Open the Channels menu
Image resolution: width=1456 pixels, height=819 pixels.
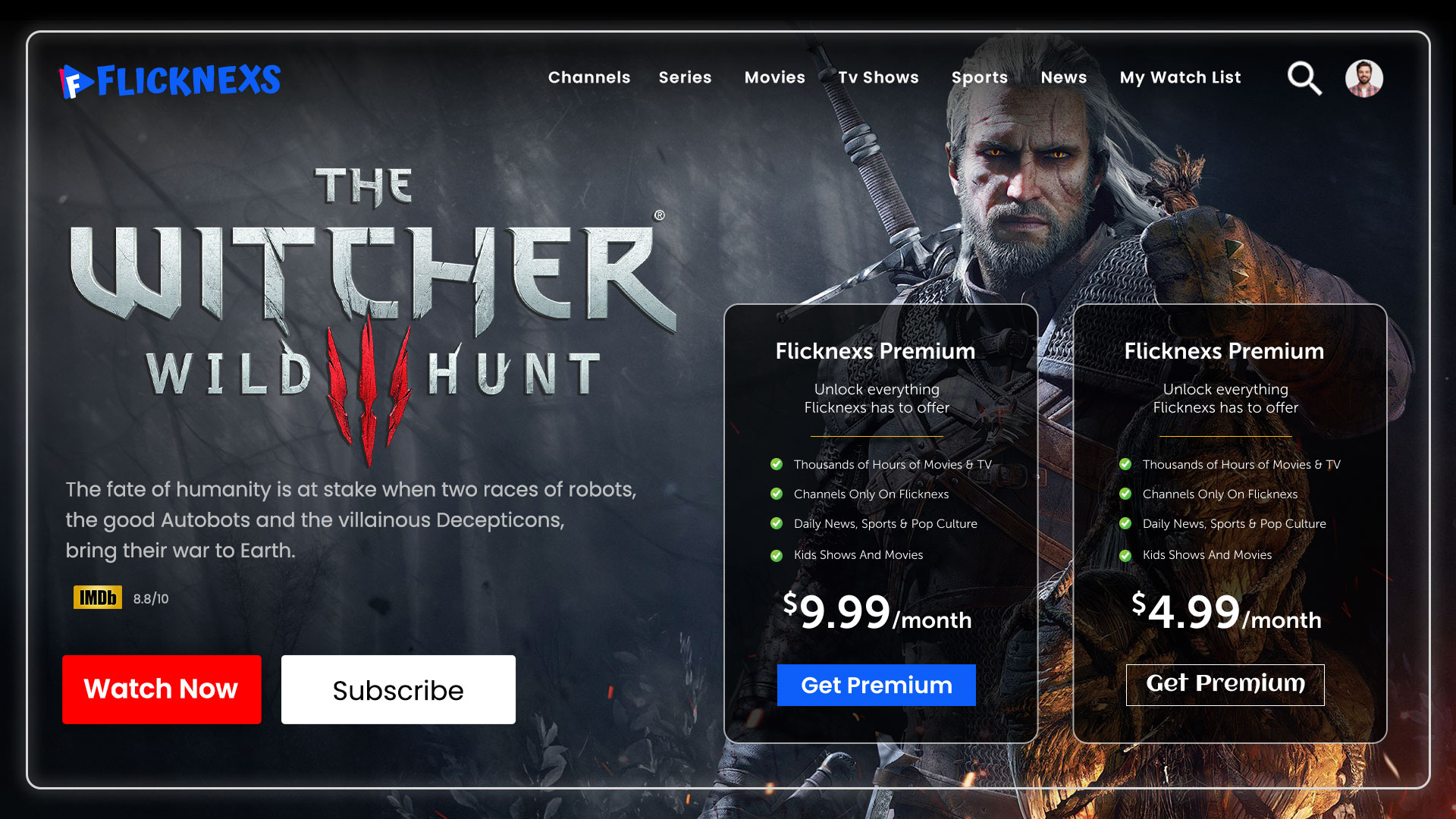[x=589, y=77]
